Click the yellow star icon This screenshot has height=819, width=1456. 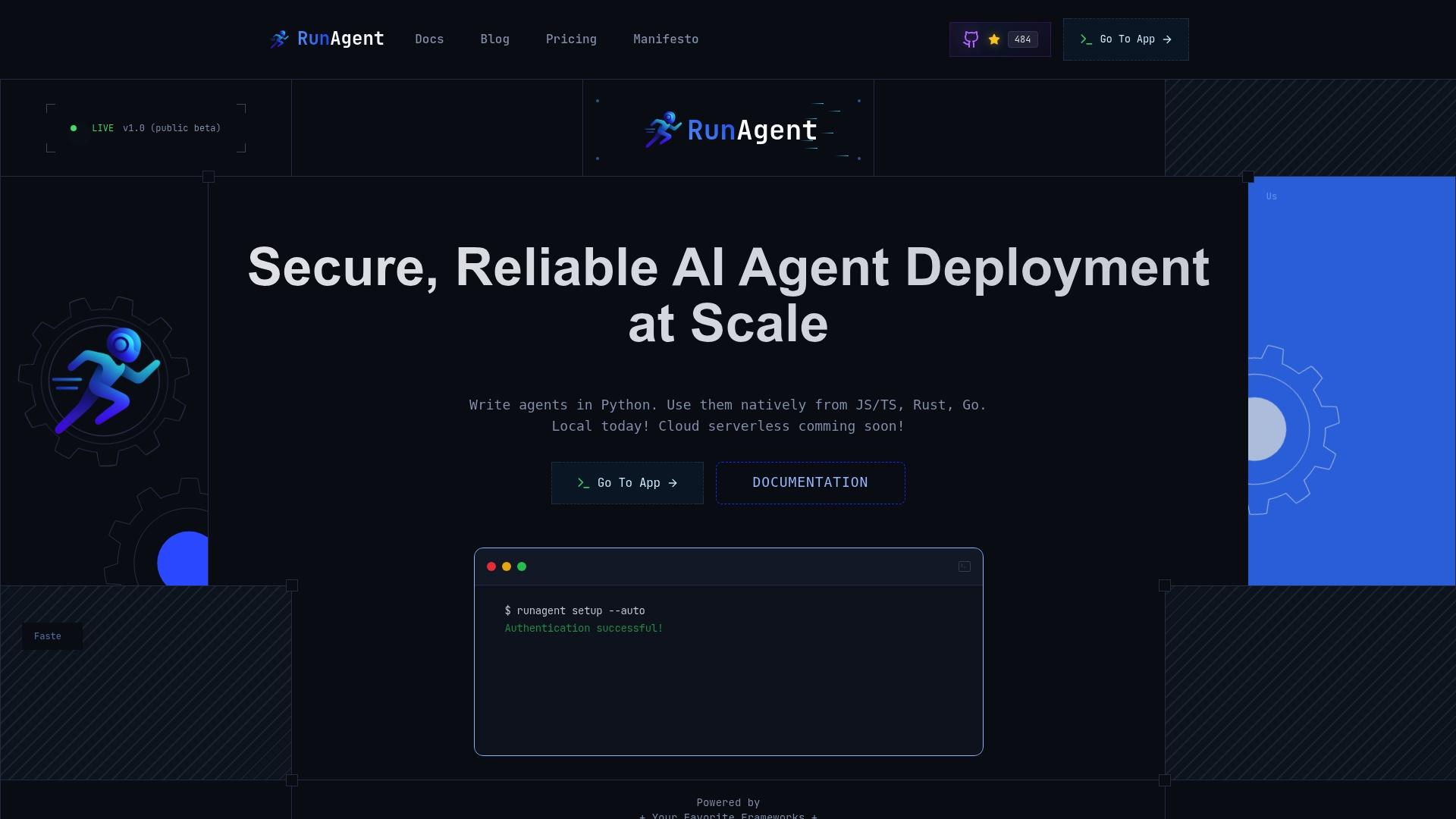click(x=994, y=39)
